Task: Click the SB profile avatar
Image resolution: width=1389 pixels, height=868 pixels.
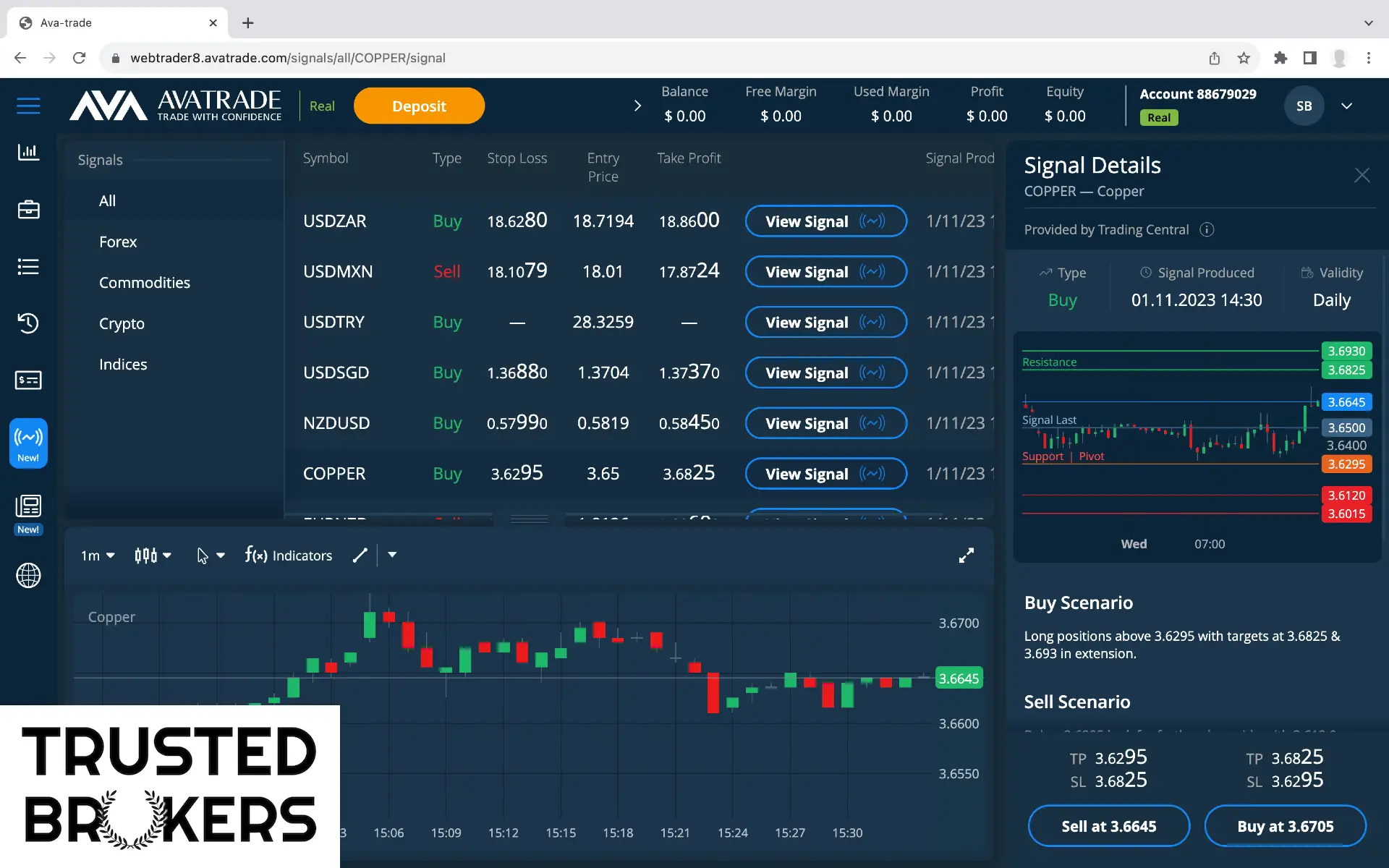Action: click(1304, 106)
